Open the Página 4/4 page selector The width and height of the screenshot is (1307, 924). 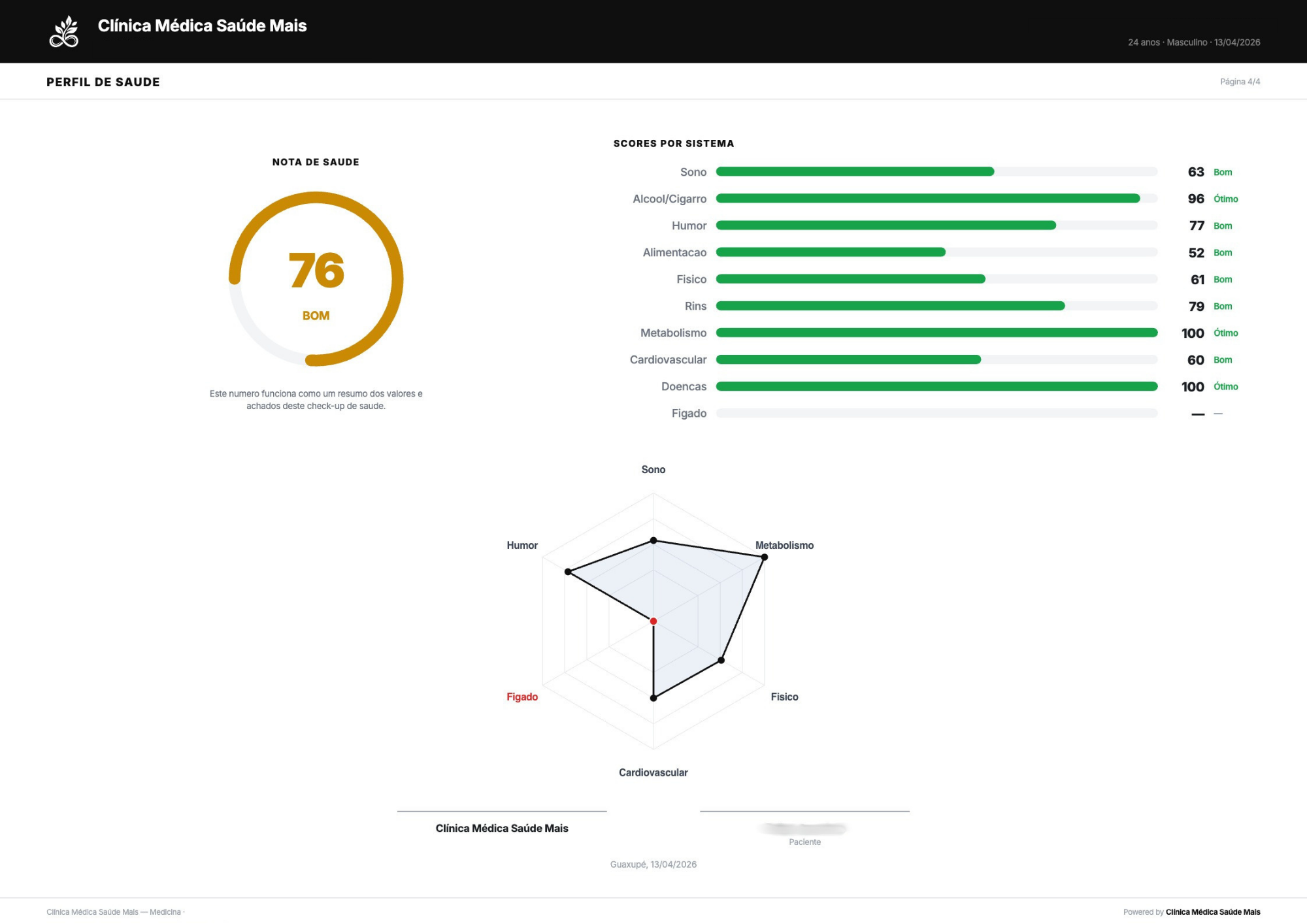[x=1241, y=81]
